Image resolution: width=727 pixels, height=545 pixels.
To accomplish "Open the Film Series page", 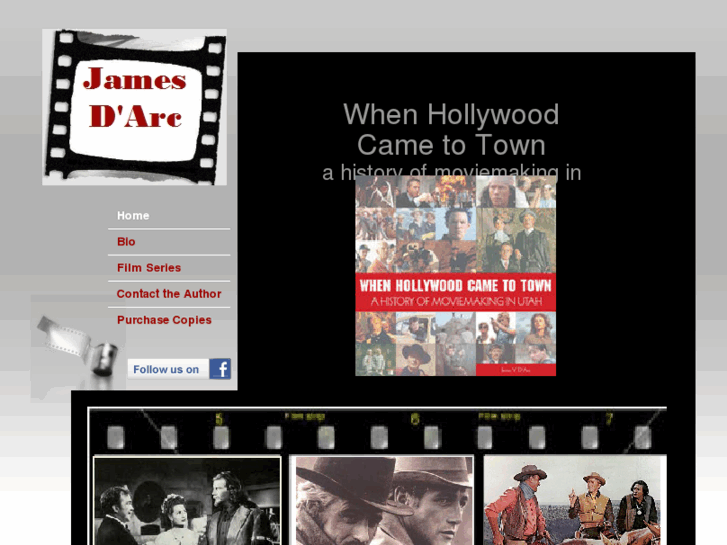I will tap(149, 268).
